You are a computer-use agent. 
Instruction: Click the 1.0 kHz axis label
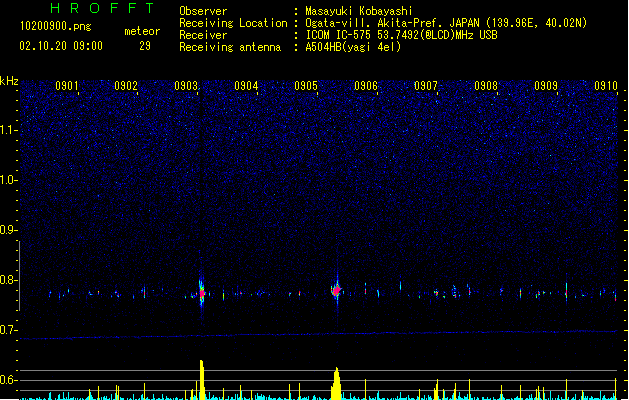9,180
